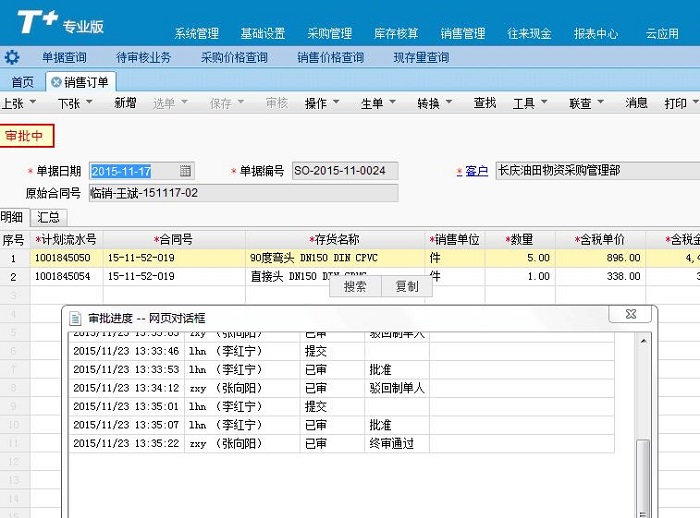Switch to the 首页 tab
The height and width of the screenshot is (518, 700).
click(x=21, y=82)
